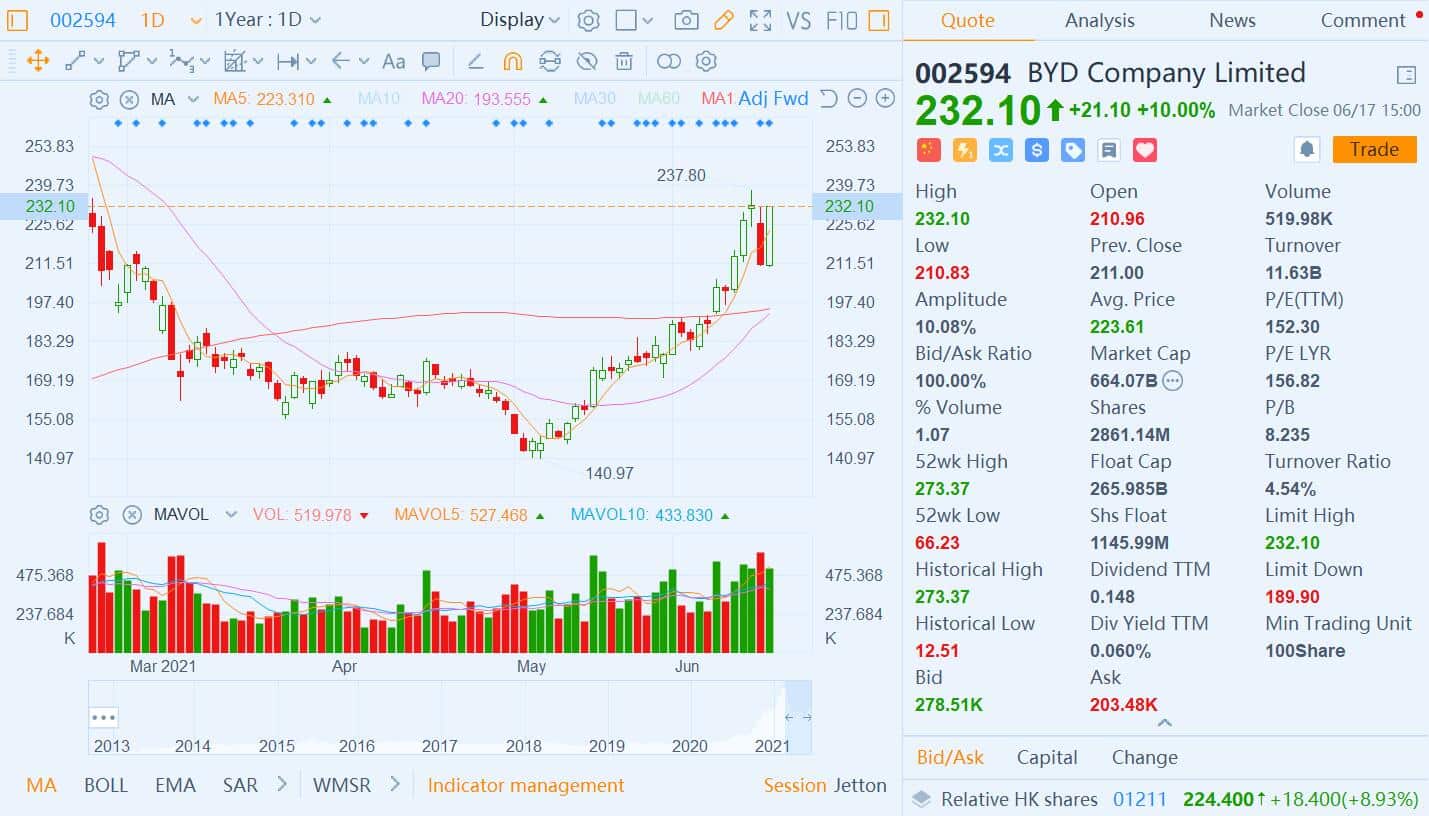Click the price alert bell icon

pos(1306,150)
